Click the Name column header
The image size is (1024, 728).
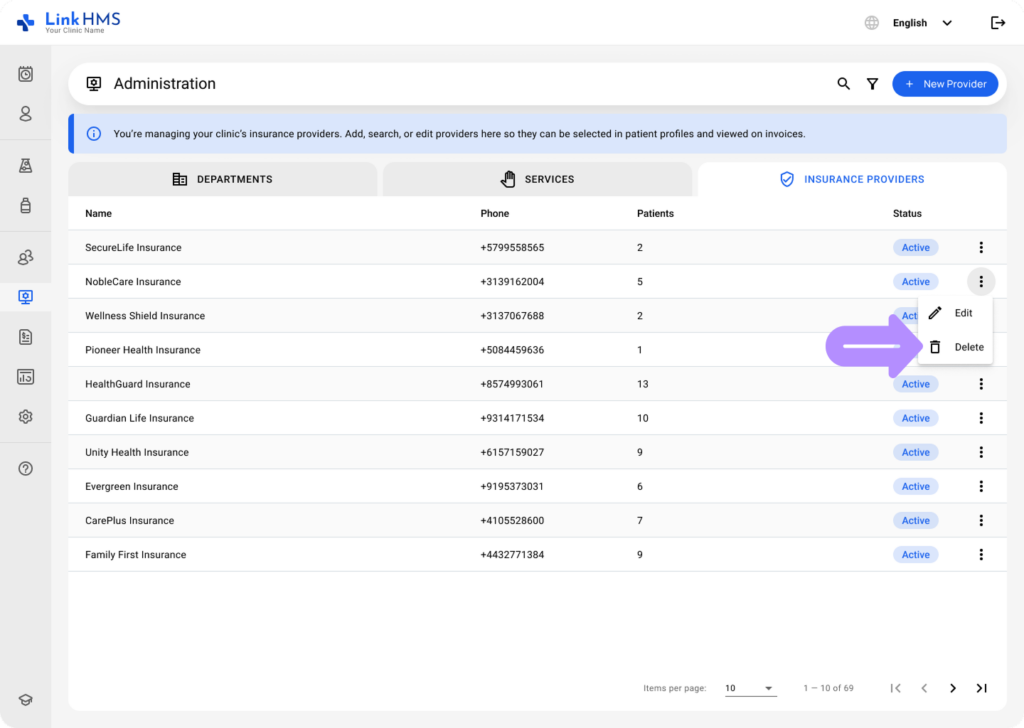point(99,214)
